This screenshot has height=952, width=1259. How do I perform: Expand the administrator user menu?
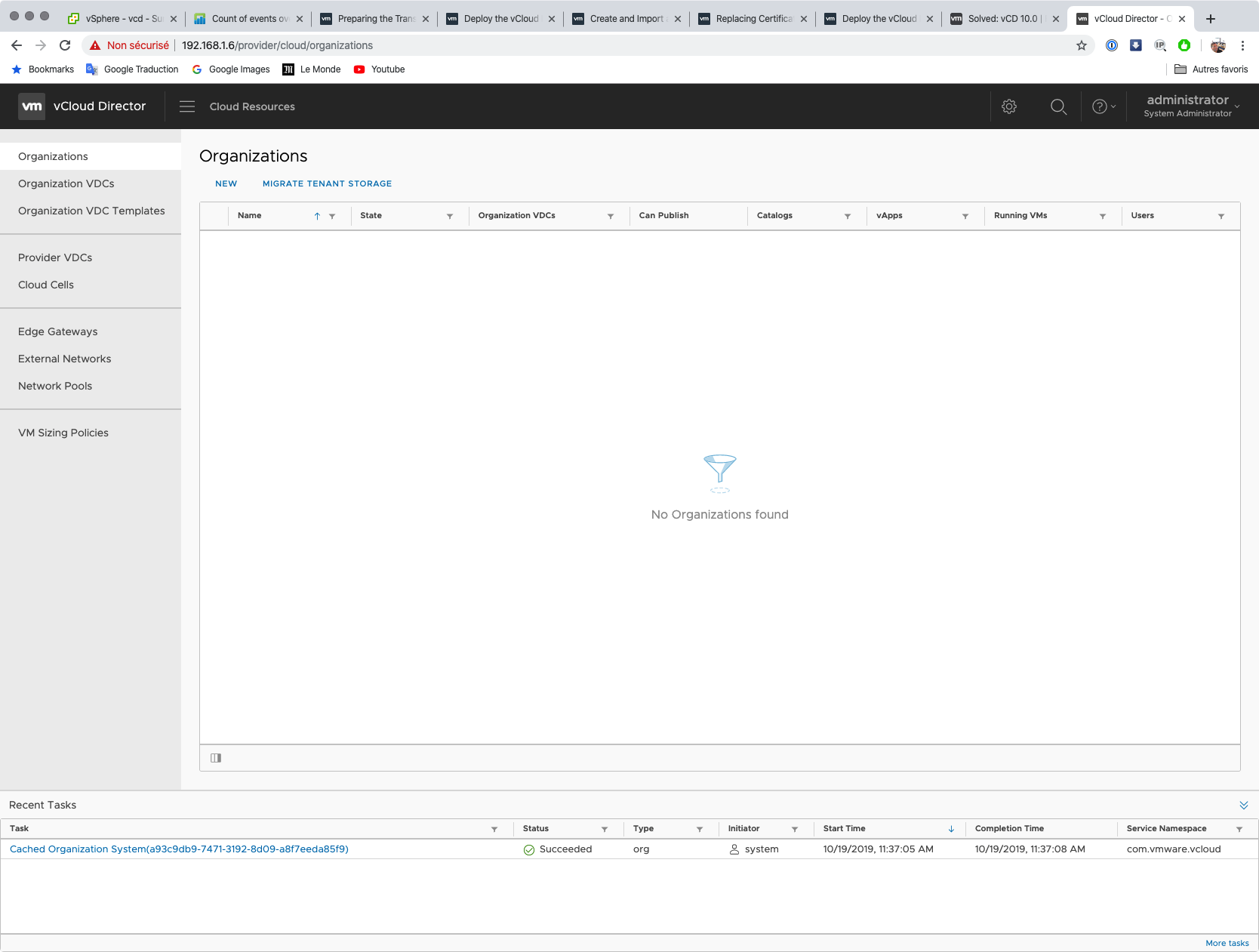click(x=1192, y=106)
